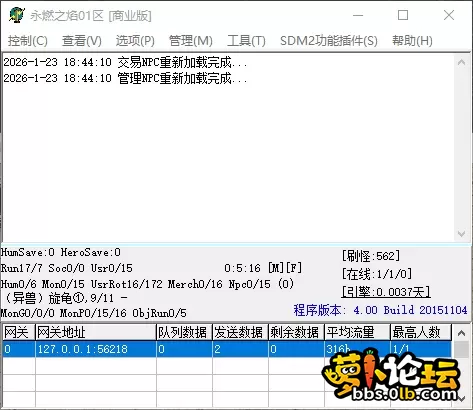Screen dimensions: 473x410
Task: Click log scrollbar down arrow
Action: [462, 234]
